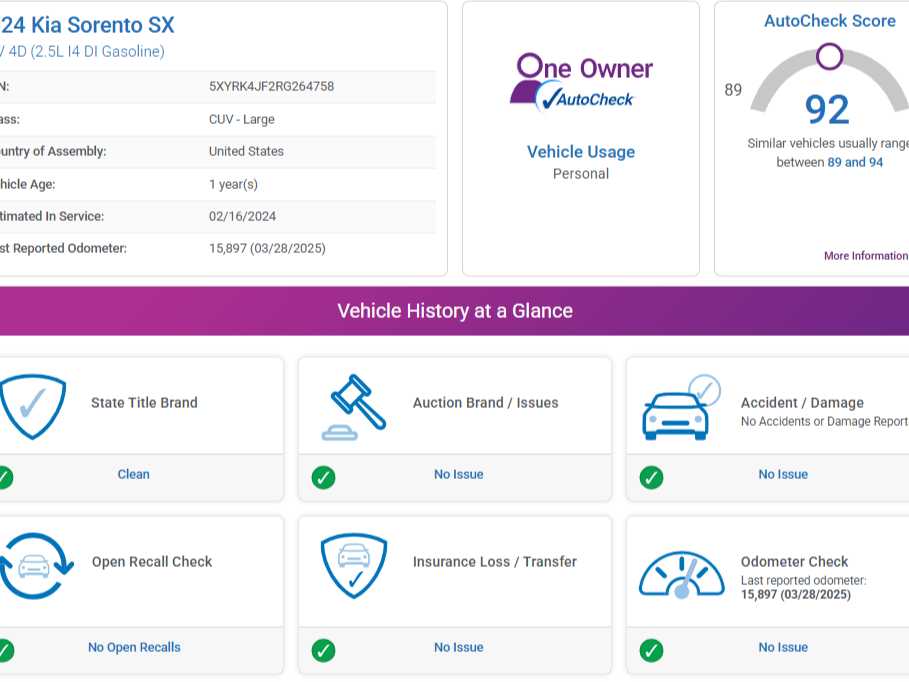Click the Odometer Check gauge icon
909x682 pixels.
pos(682,574)
